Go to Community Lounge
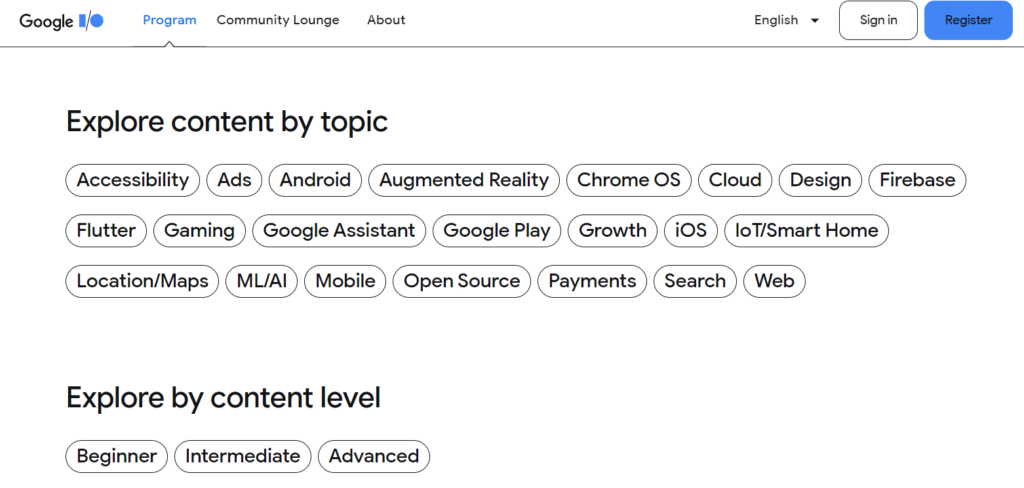1024x488 pixels. (x=278, y=20)
